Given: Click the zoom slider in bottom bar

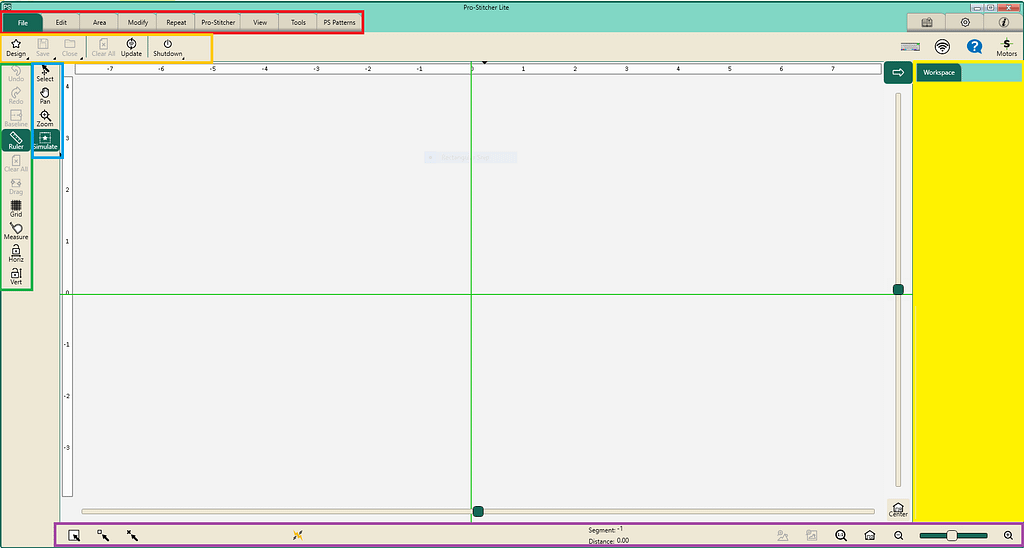Looking at the screenshot, I should coord(953,536).
